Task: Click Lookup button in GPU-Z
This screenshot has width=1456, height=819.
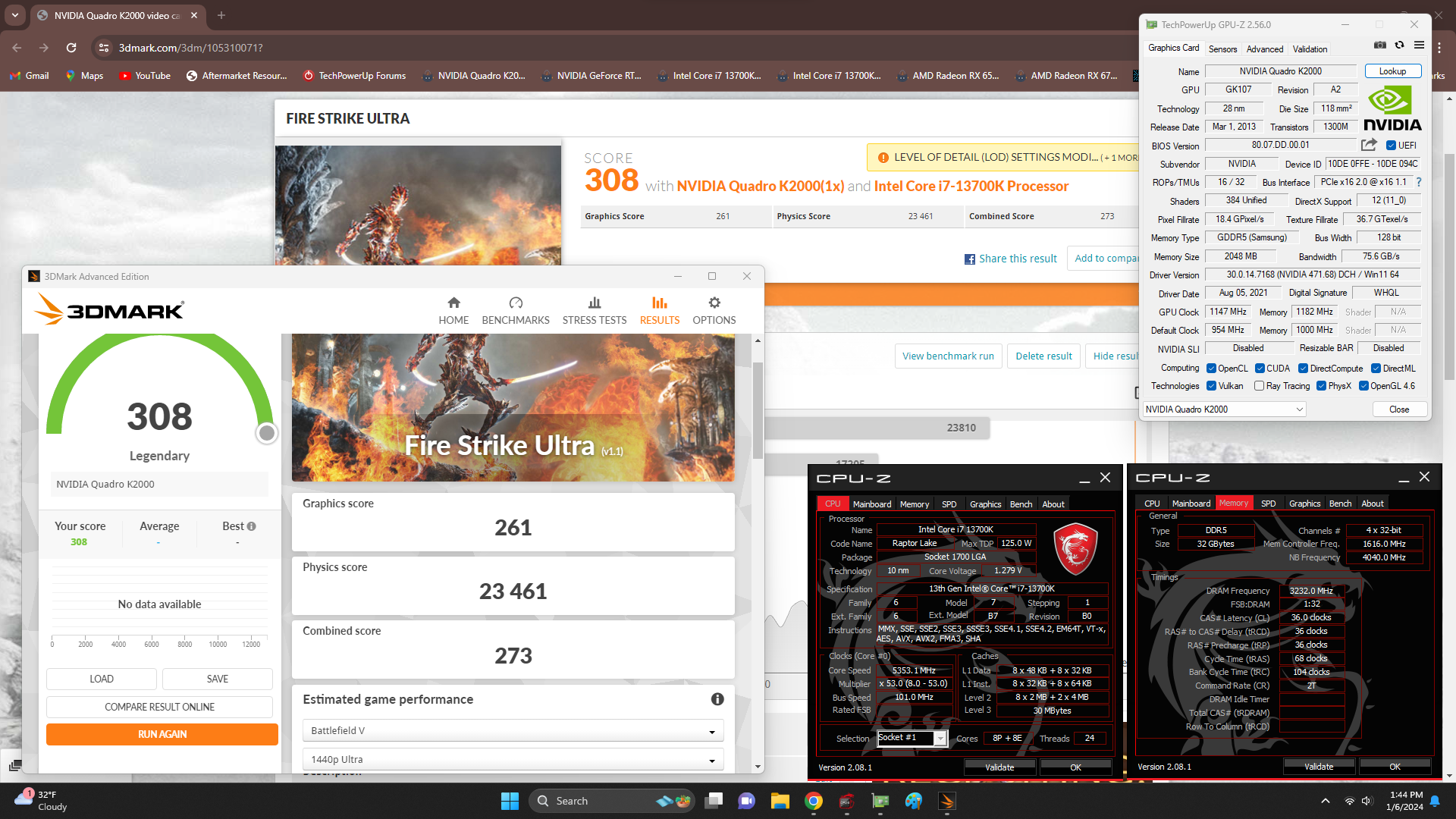Action: [1392, 71]
